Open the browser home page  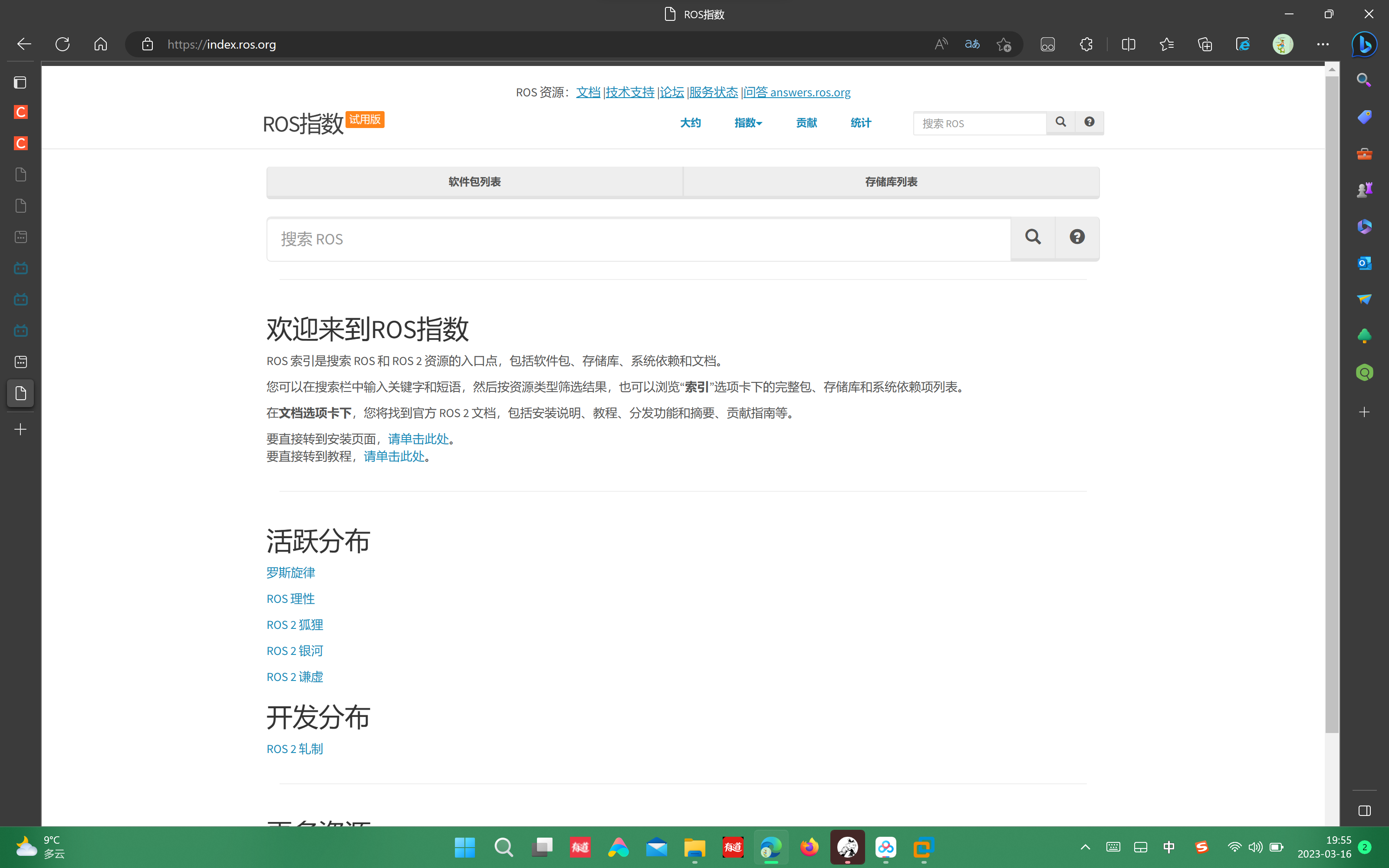100,44
